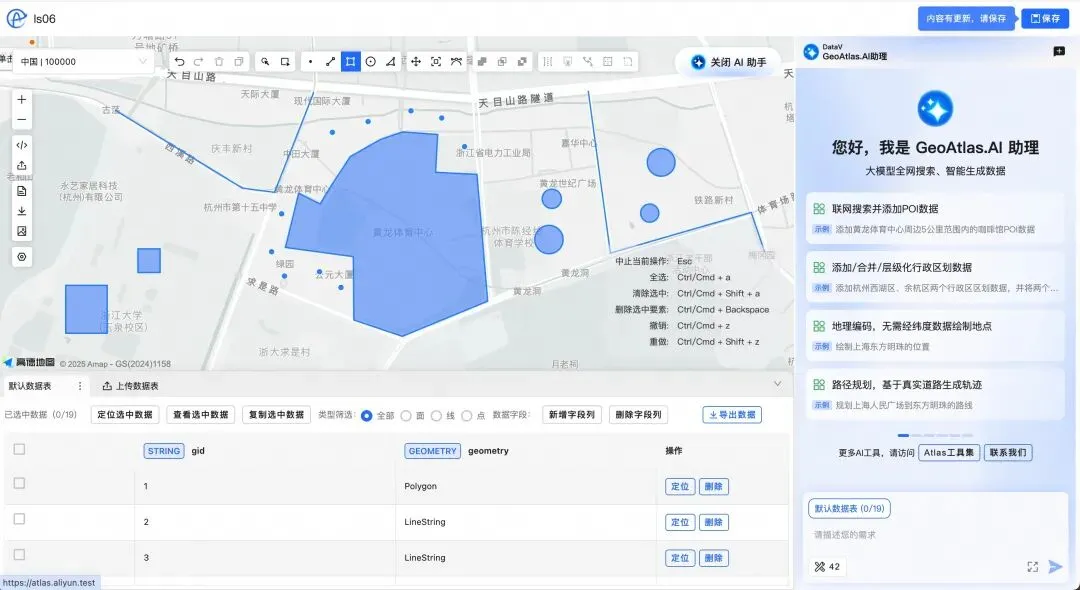1080x590 pixels.
Task: Click 复制选中数据 button
Action: click(276, 415)
